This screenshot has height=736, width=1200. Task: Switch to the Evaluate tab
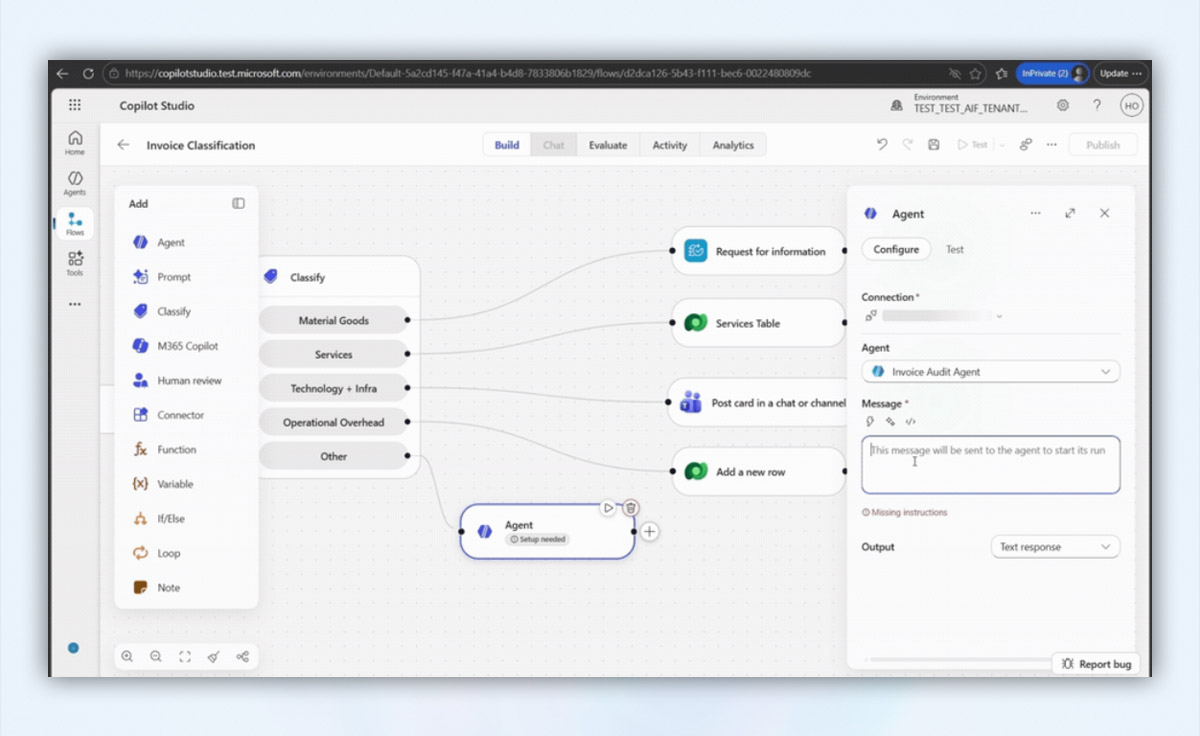click(608, 145)
